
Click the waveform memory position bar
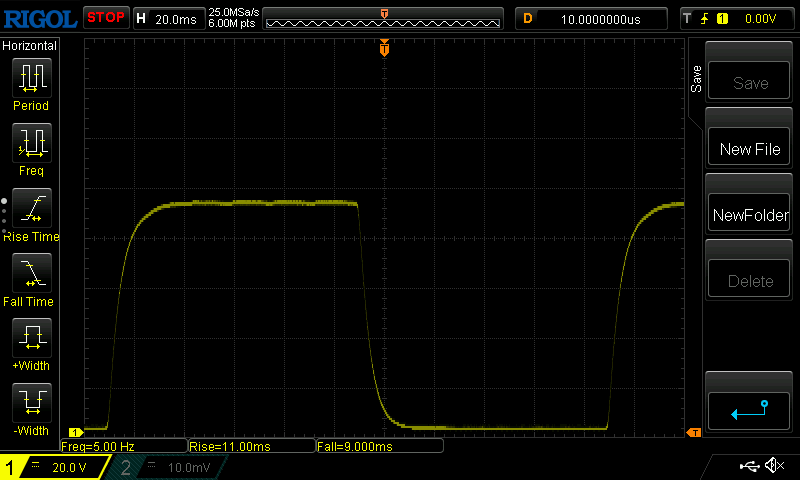coord(384,18)
